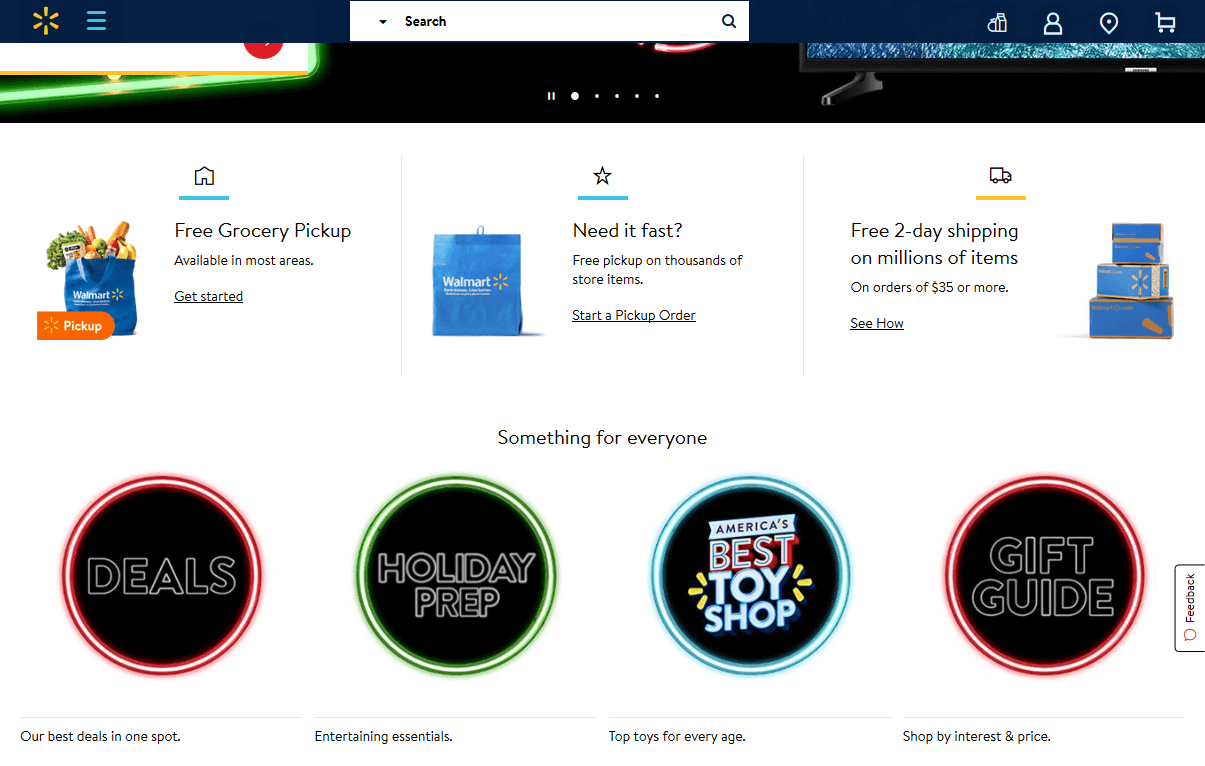The image size is (1205, 766).
Task: Open the See How shipping link
Action: pos(876,323)
